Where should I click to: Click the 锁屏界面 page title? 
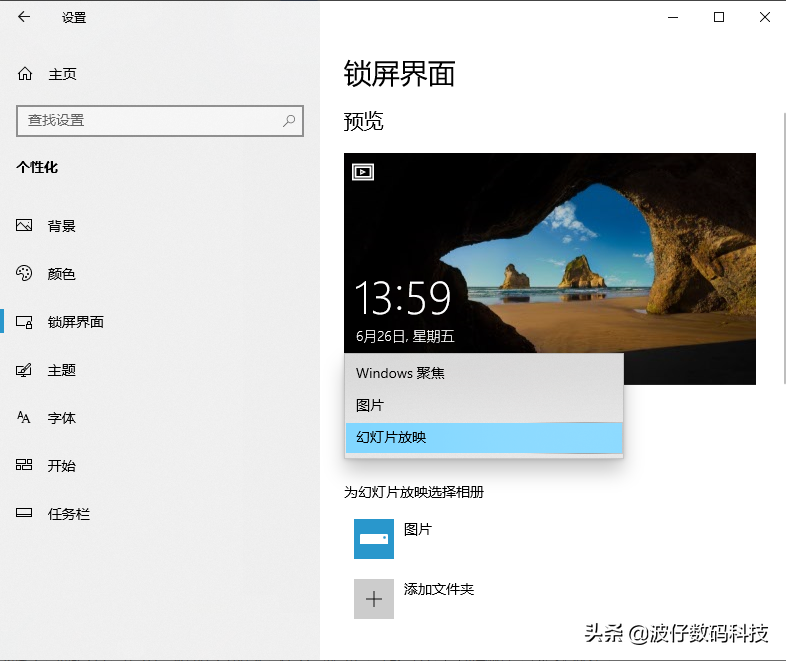pyautogui.click(x=399, y=74)
